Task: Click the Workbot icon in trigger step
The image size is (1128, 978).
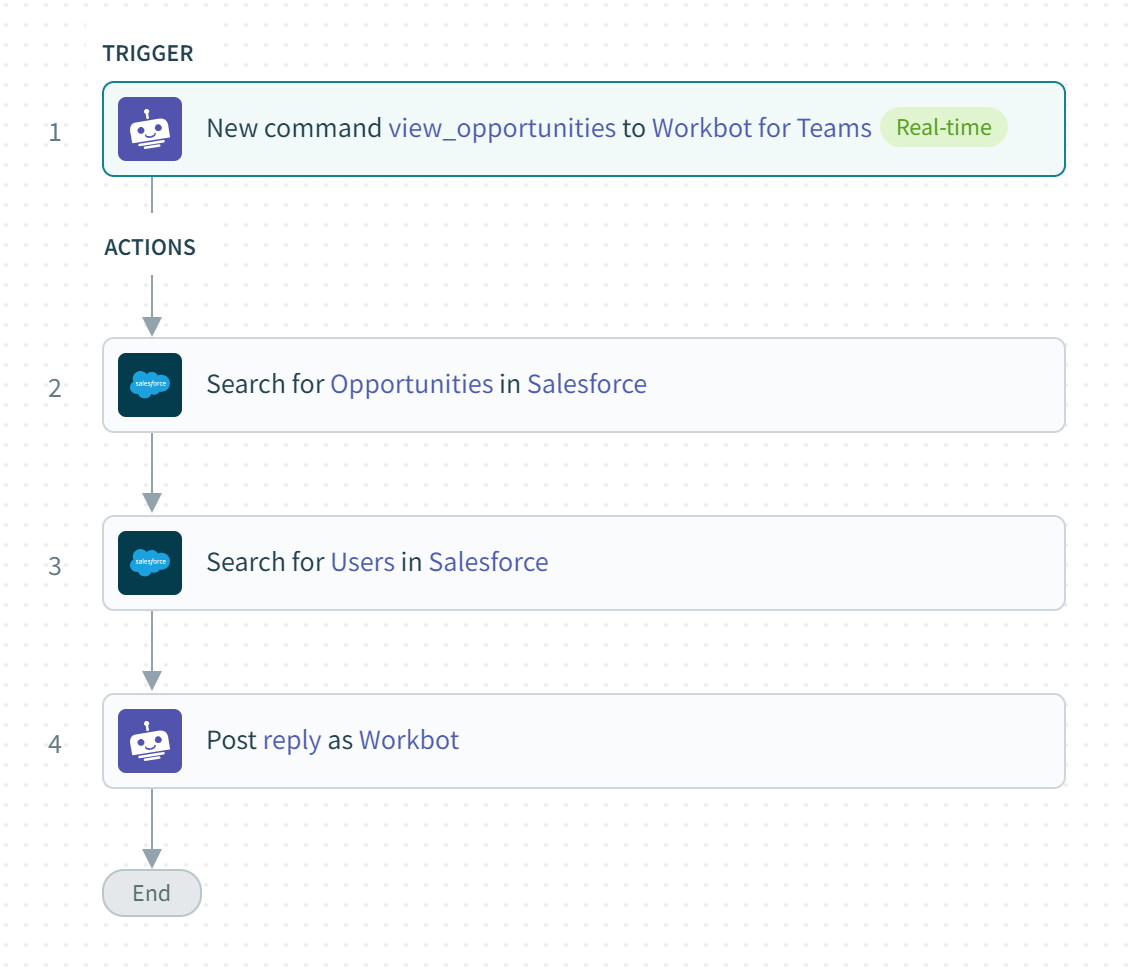Action: (150, 129)
